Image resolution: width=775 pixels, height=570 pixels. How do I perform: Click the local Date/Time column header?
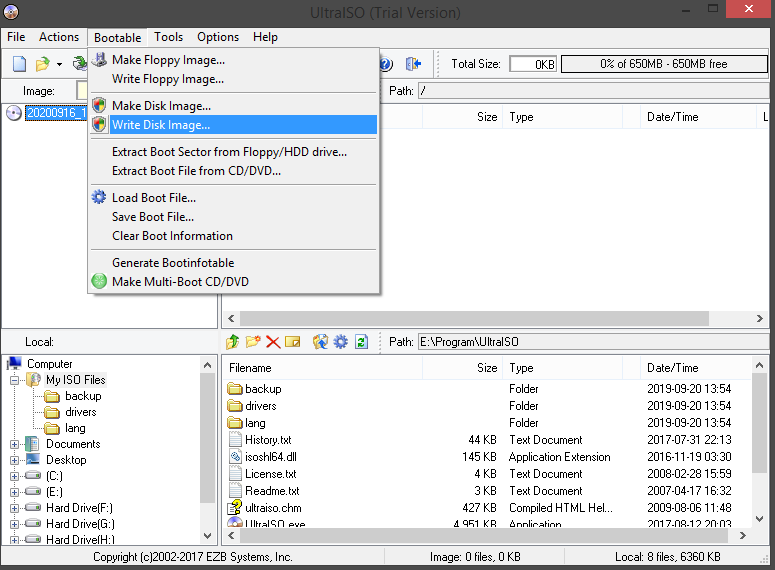point(696,368)
